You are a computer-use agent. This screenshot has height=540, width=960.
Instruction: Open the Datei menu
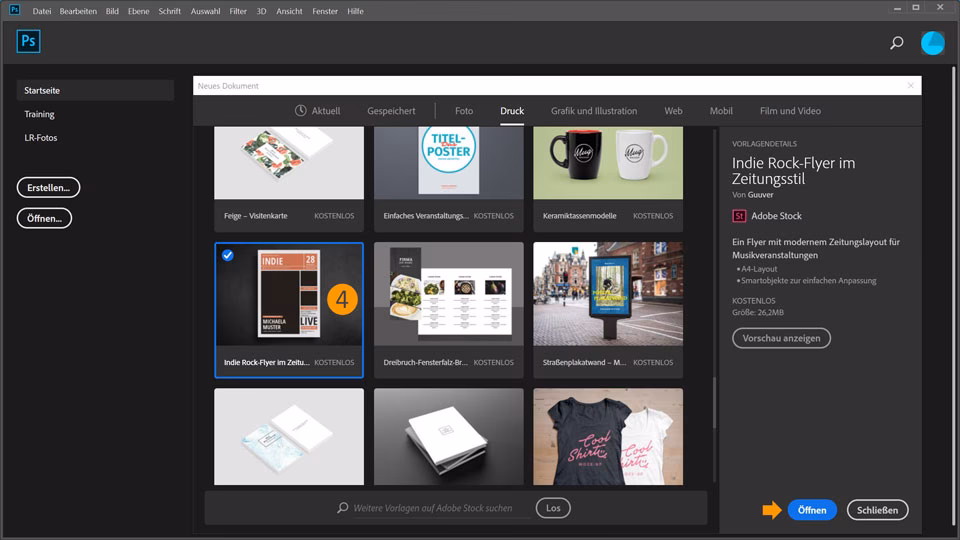coord(42,11)
